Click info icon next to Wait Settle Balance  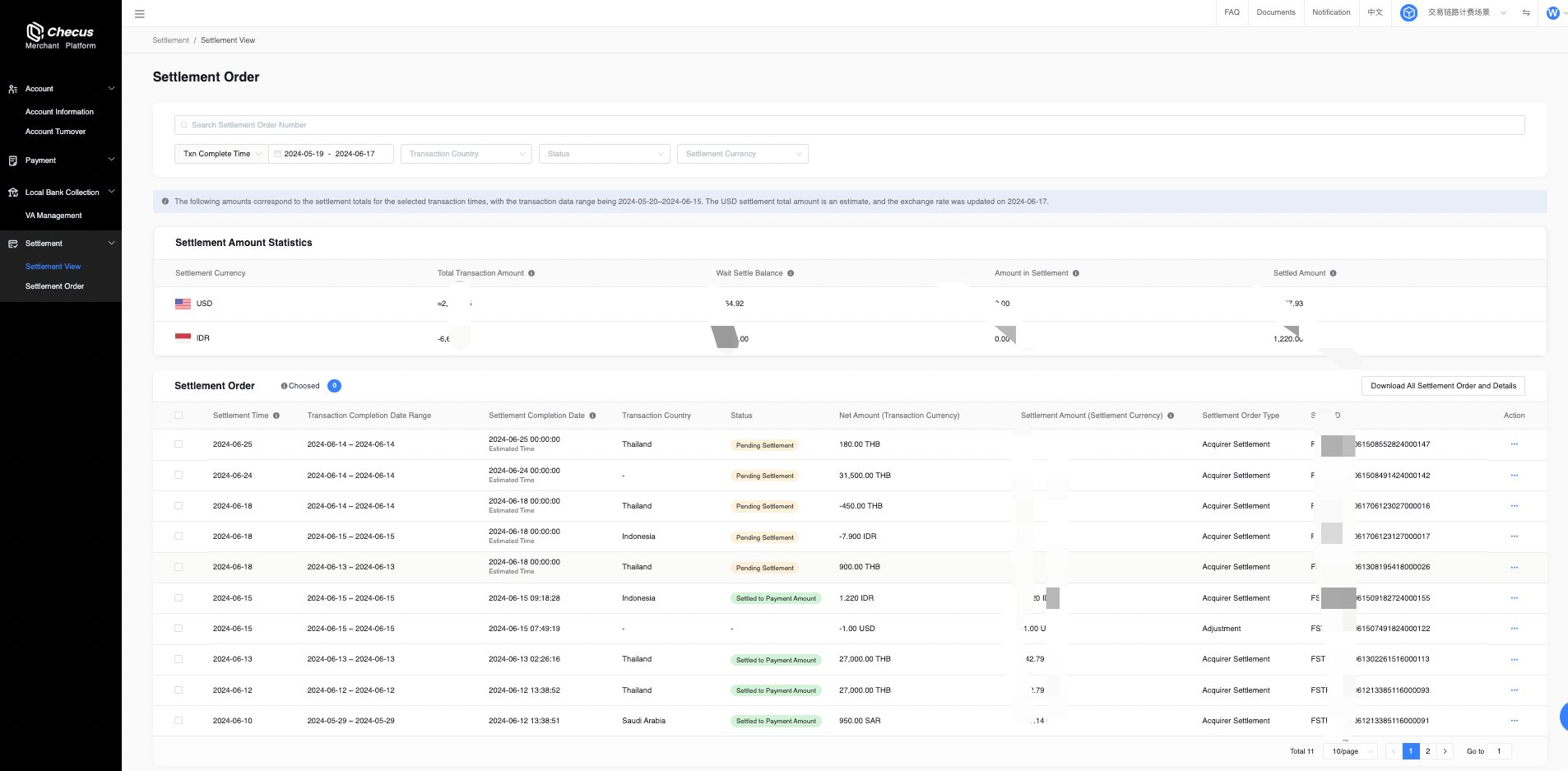click(x=791, y=273)
